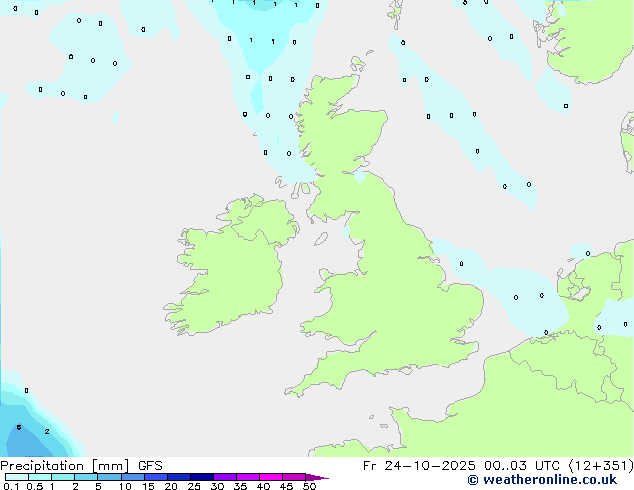Click the legend swatch between 0.5 and 1
The height and width of the screenshot is (490, 634).
coord(40,477)
